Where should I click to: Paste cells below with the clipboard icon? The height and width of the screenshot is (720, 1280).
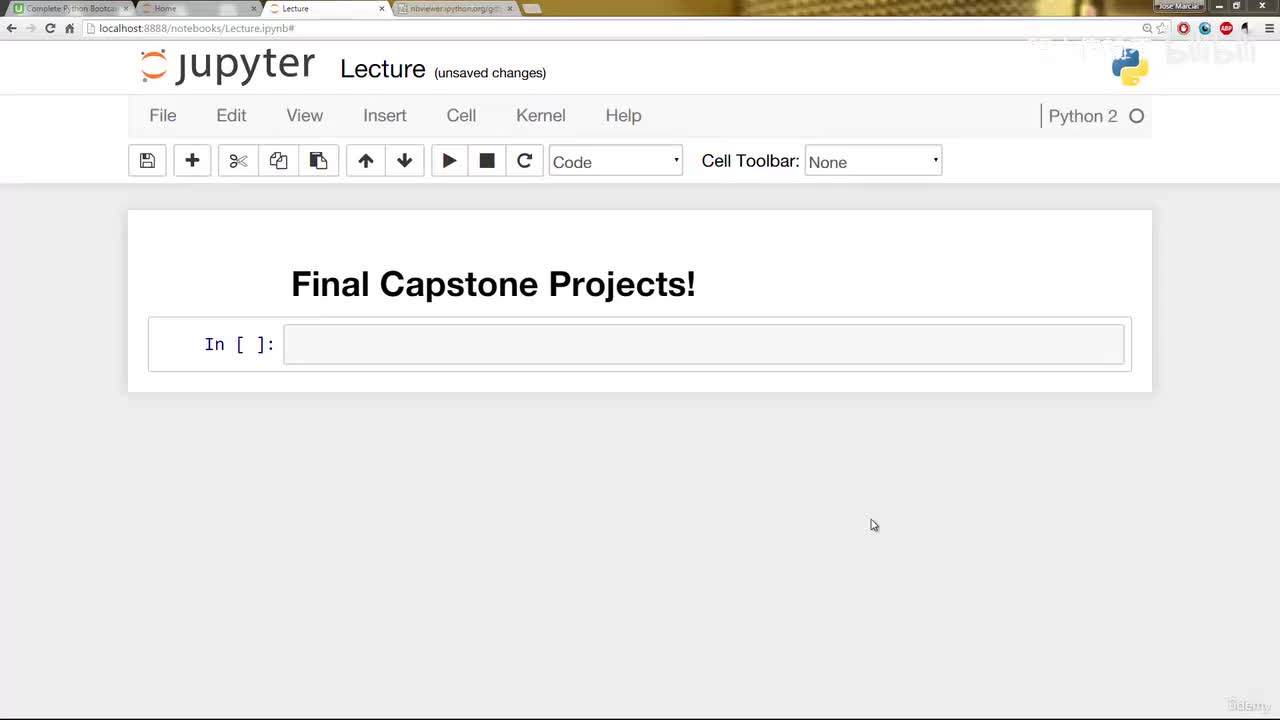click(x=318, y=161)
